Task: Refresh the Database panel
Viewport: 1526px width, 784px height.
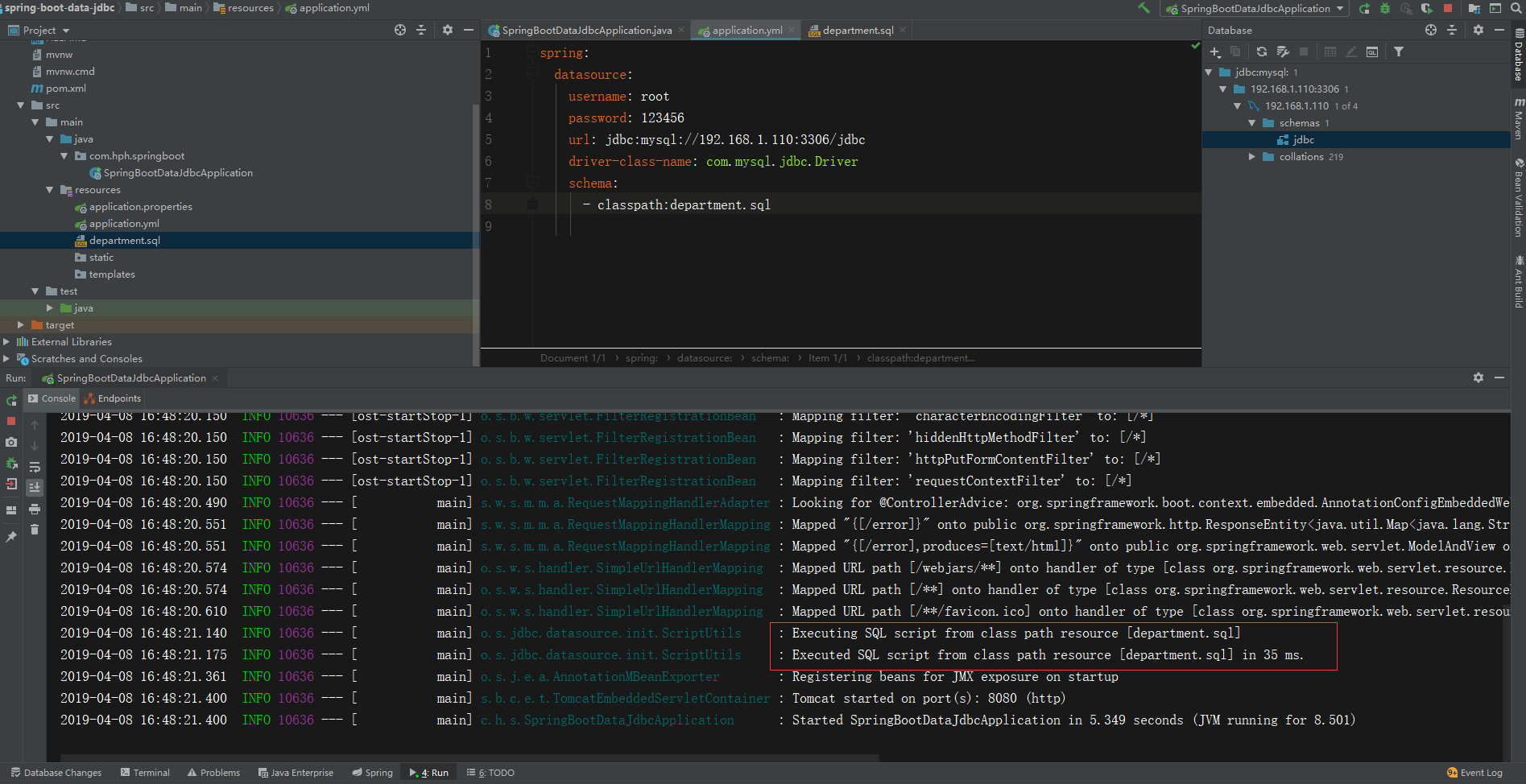Action: click(x=1262, y=52)
